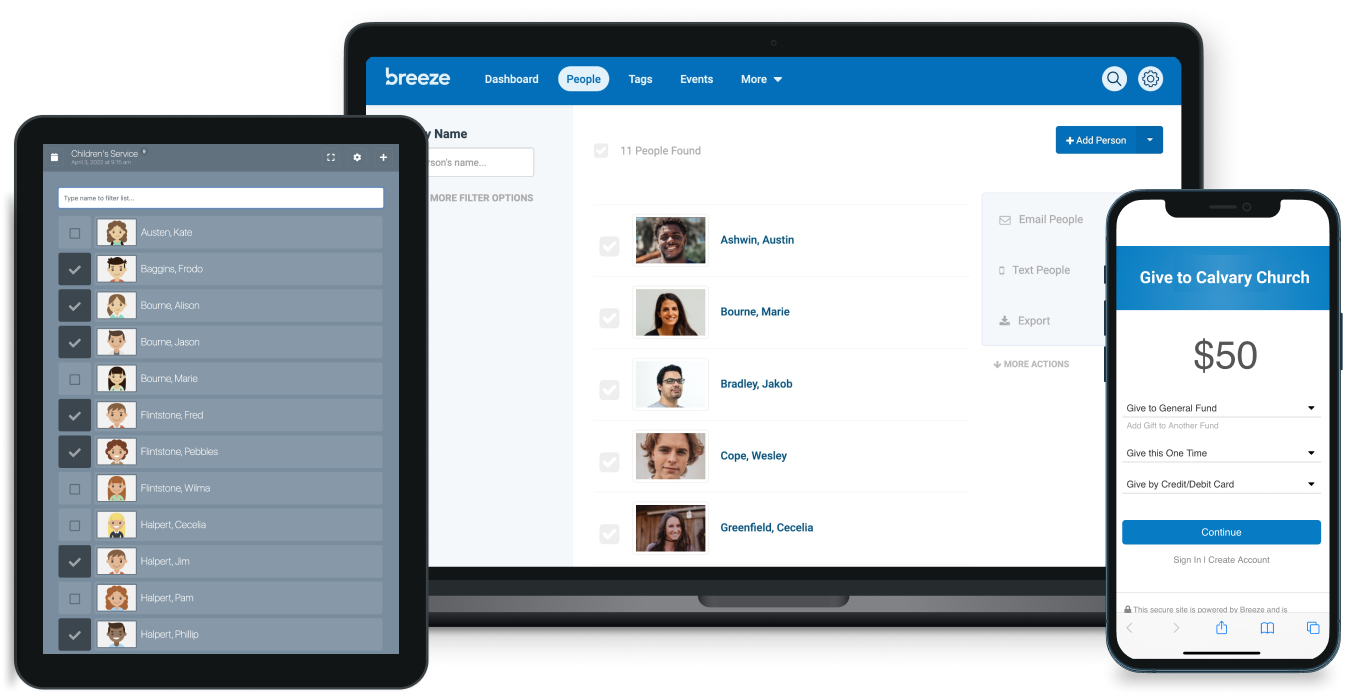
Task: Click Children's Service title on tablet
Action: tap(105, 154)
